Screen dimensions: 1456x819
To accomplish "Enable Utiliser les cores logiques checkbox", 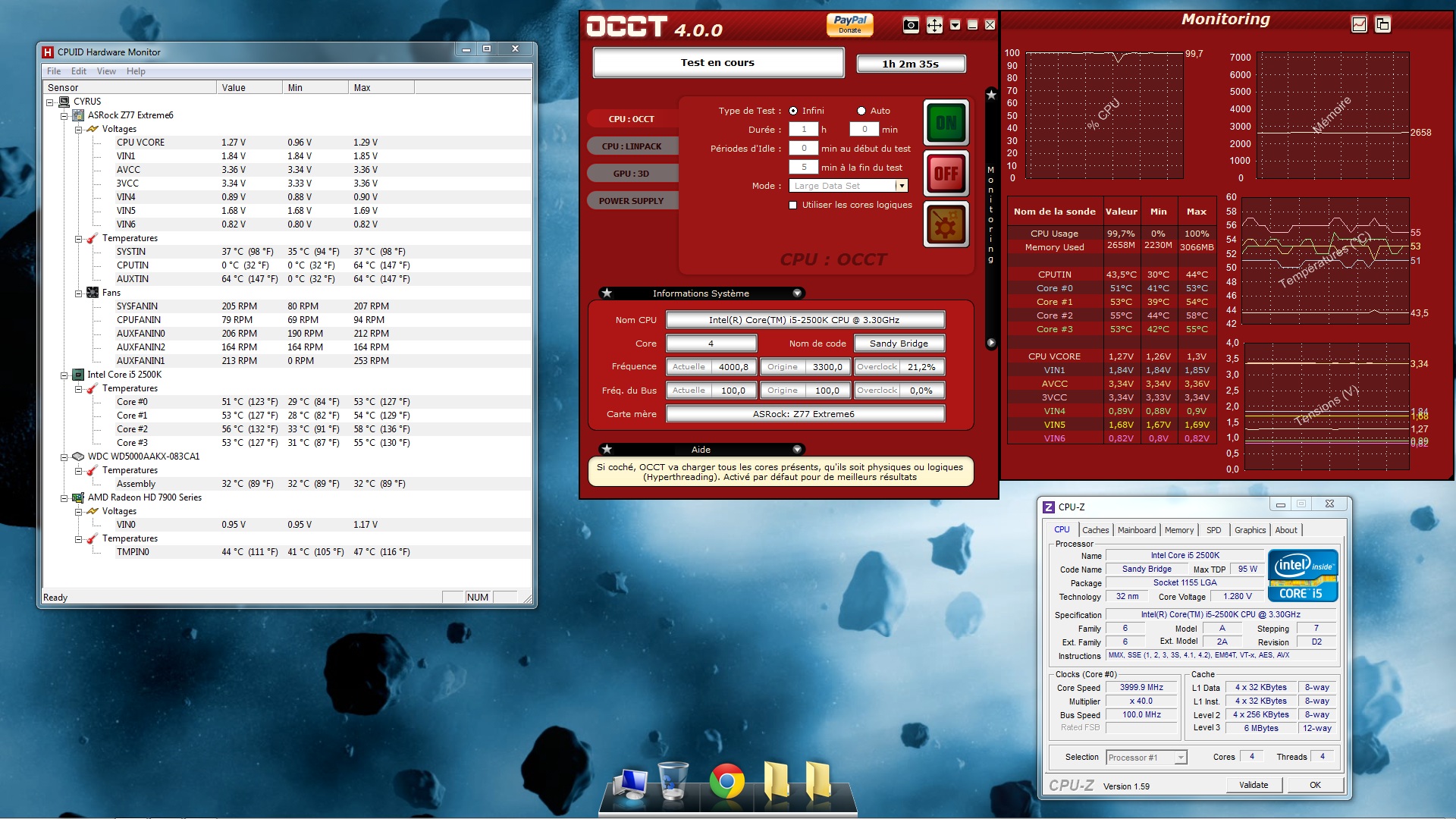I will click(x=793, y=206).
